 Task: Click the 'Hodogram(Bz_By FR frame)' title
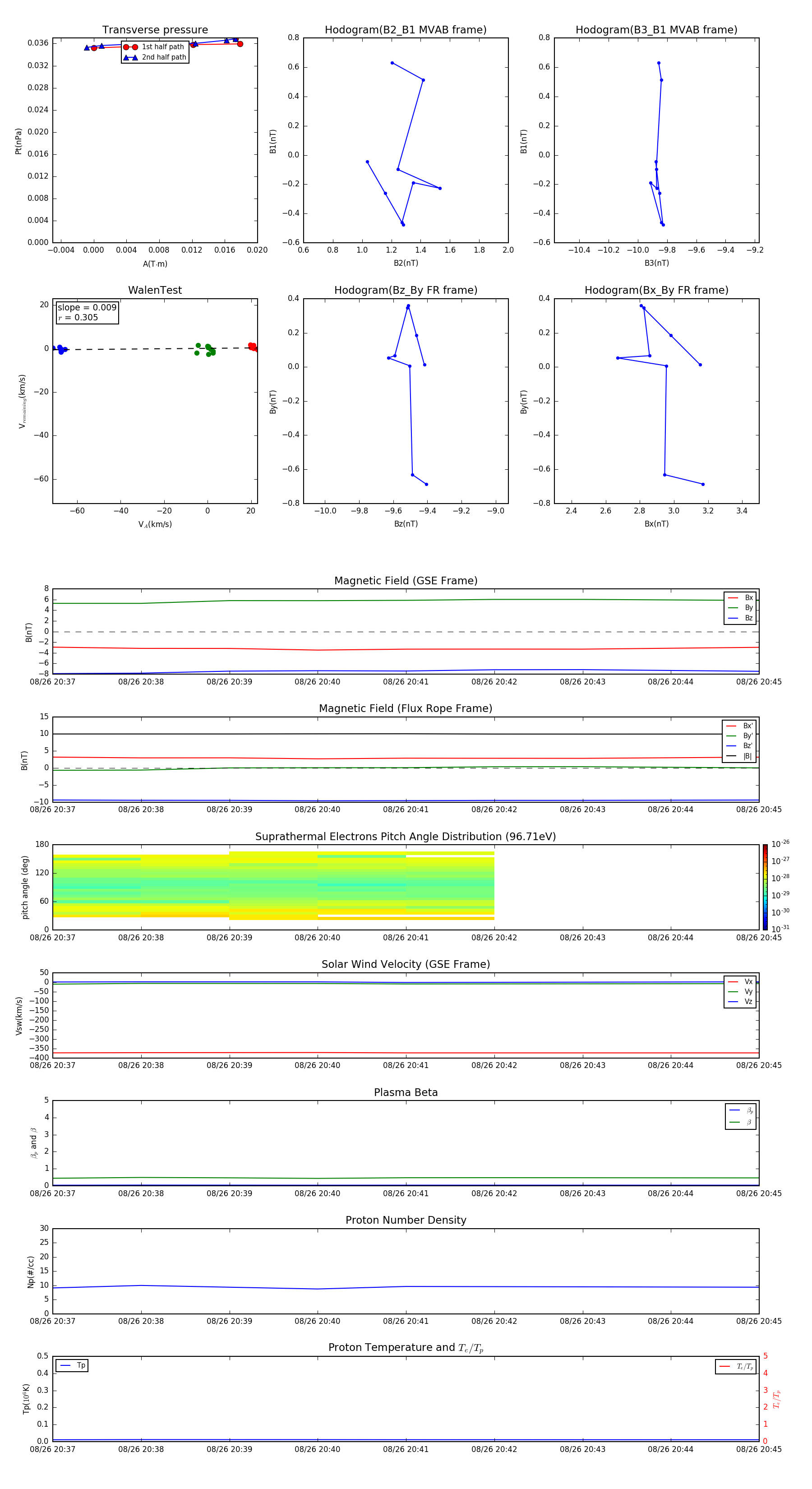click(x=406, y=290)
